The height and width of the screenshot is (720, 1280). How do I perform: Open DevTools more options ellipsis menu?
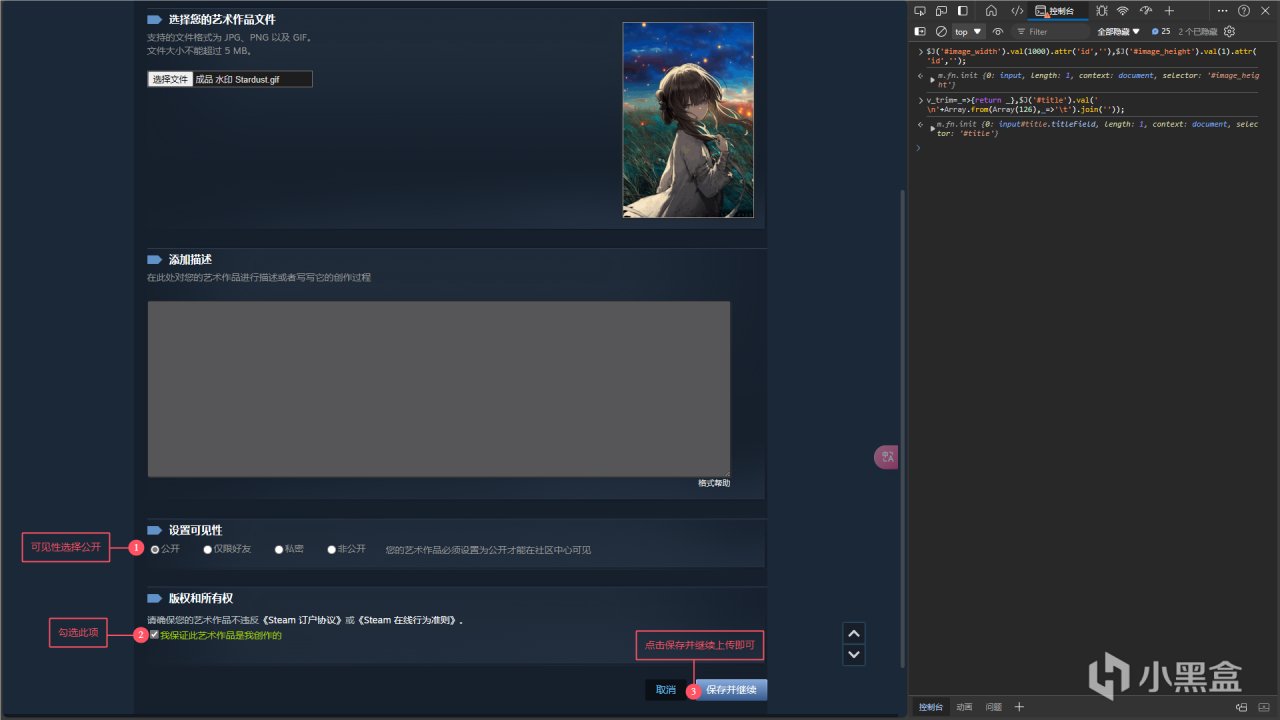pyautogui.click(x=1222, y=11)
